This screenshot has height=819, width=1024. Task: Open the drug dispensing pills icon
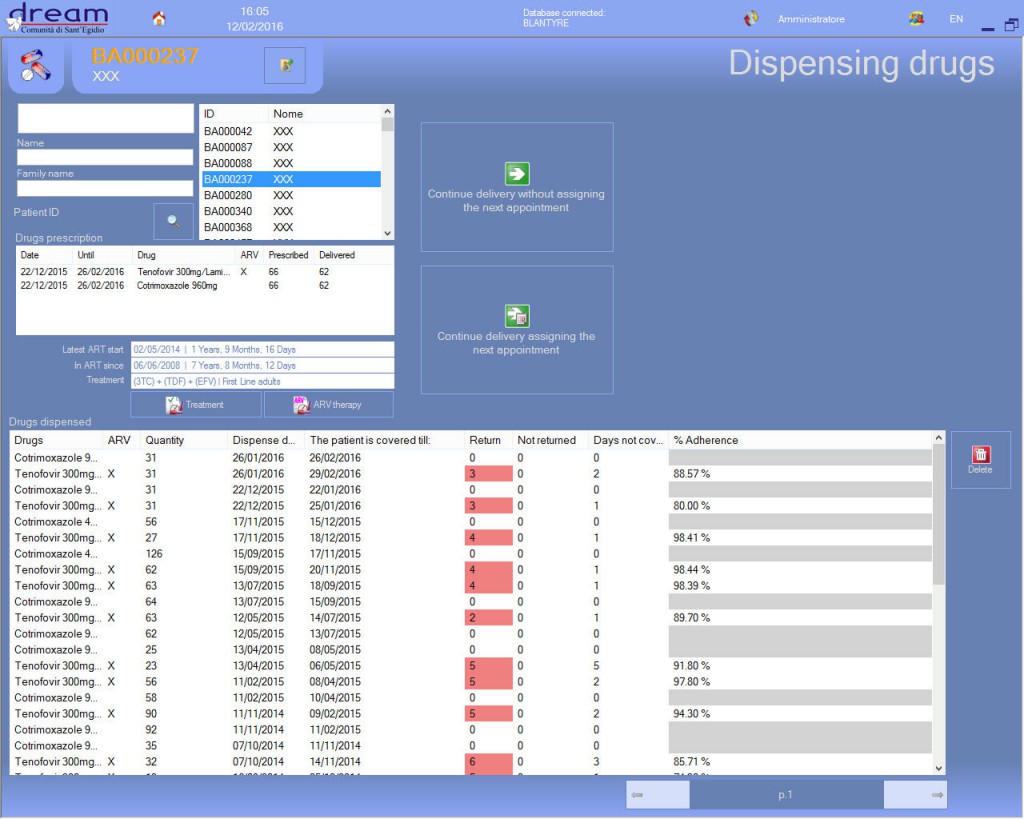point(36,65)
